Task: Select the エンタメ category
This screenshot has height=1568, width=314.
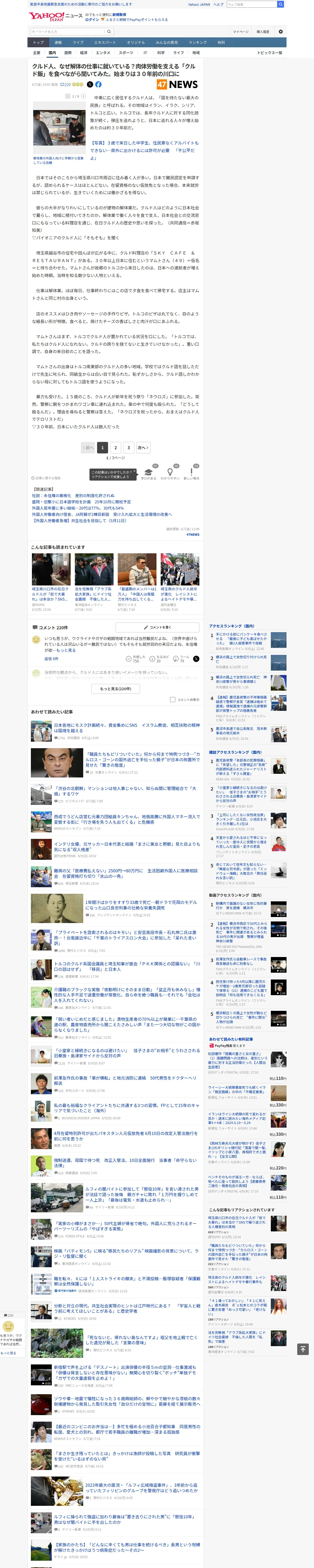Action: pyautogui.click(x=103, y=53)
